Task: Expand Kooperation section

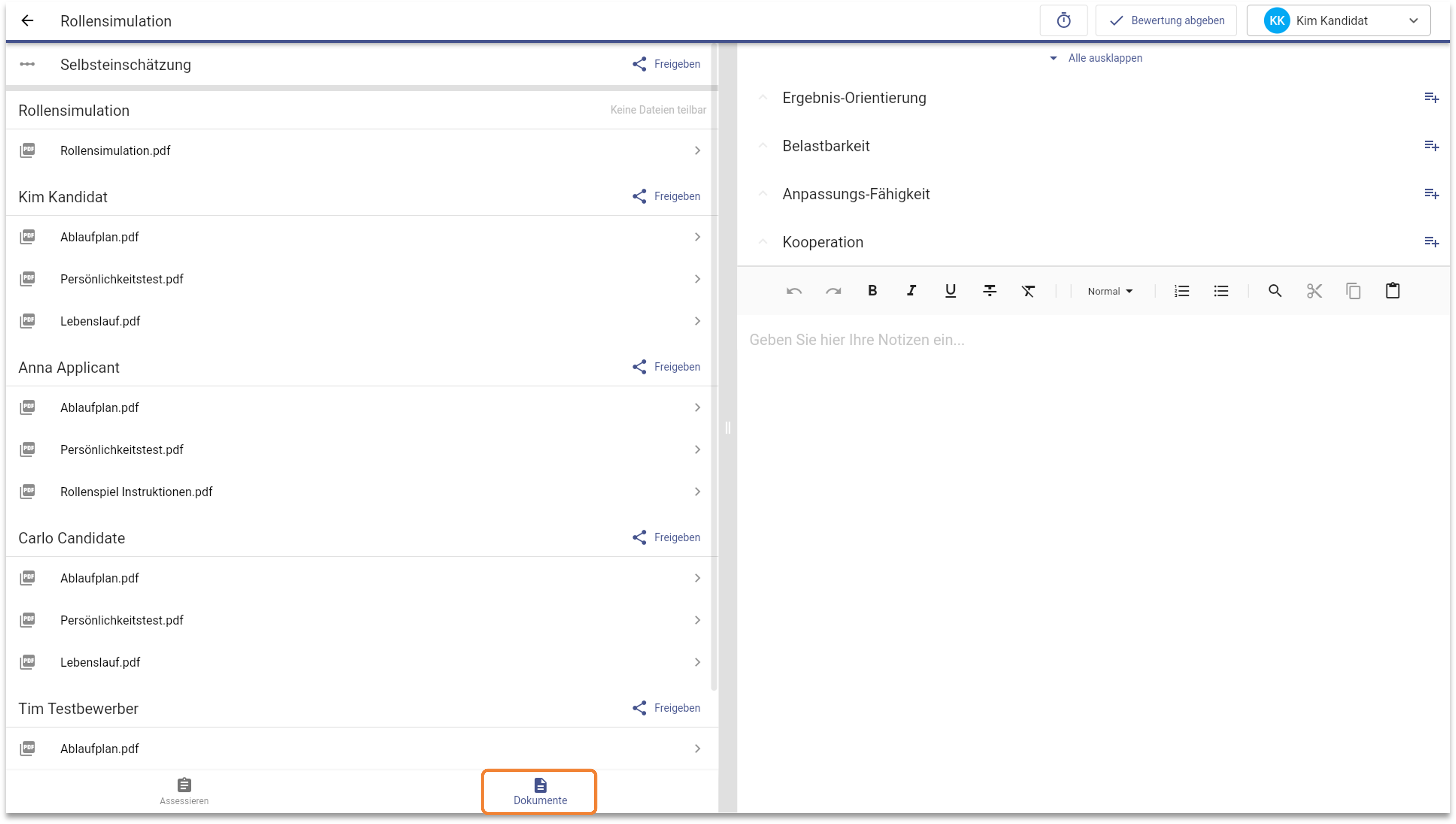Action: 762,242
